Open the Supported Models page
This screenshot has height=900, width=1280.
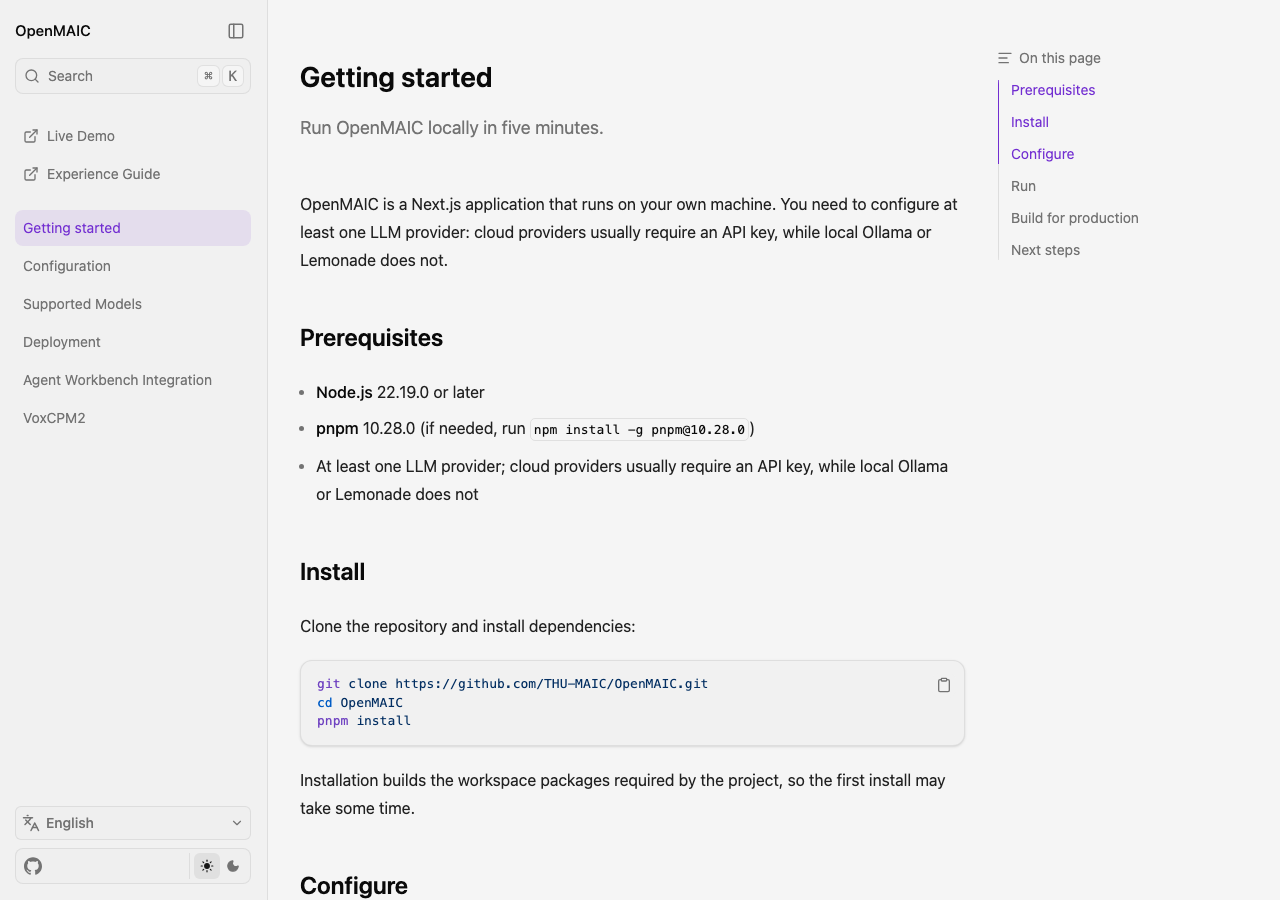[133, 304]
